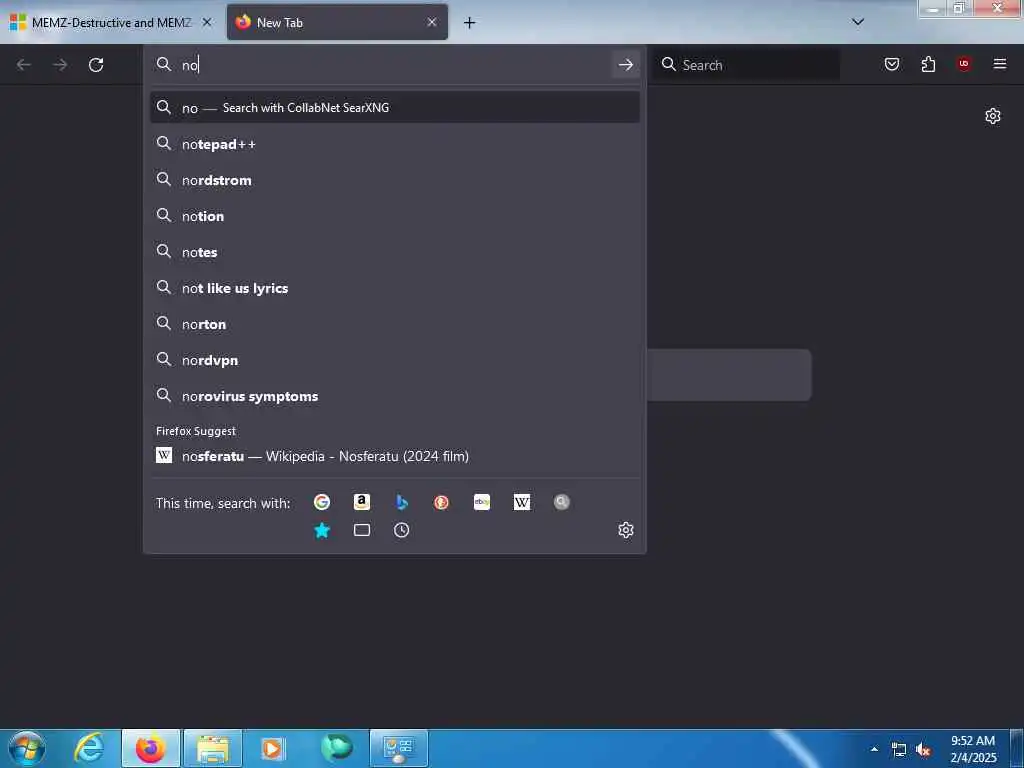This screenshot has height=768, width=1024.
Task: Close the MEMZ-Destructive tab
Action: click(207, 22)
